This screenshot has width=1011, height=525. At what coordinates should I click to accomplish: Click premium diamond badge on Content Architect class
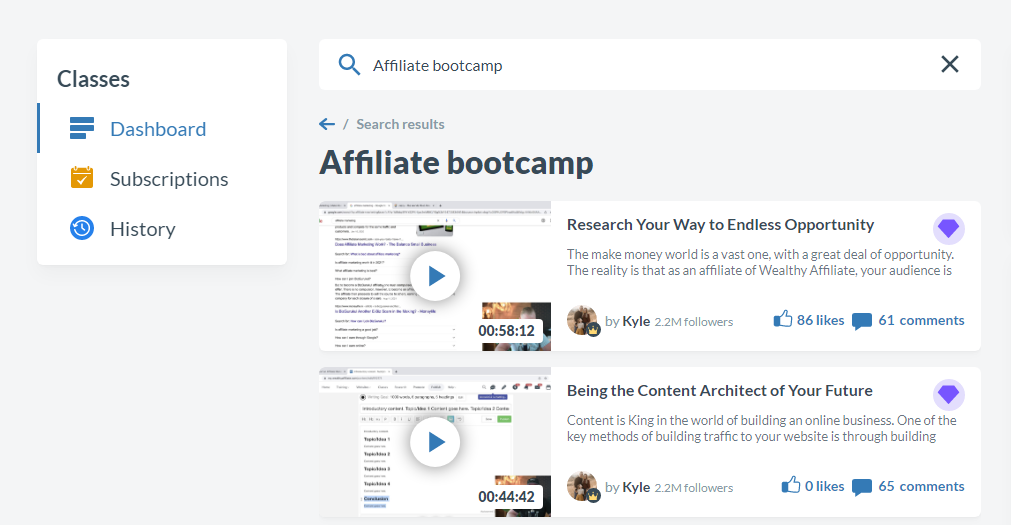[948, 395]
